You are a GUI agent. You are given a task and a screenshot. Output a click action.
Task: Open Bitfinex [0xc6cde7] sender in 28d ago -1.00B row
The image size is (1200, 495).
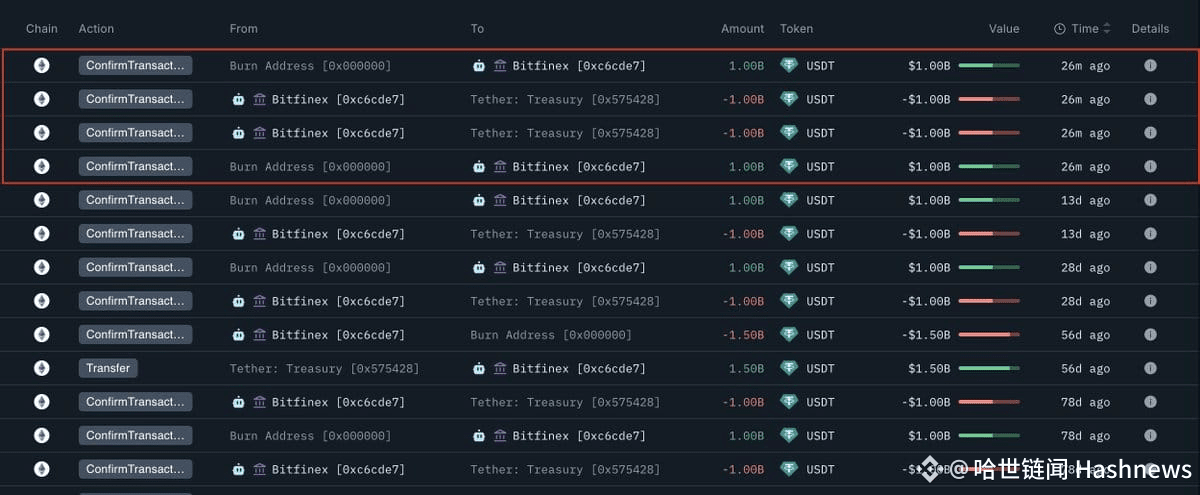pyautogui.click(x=338, y=302)
